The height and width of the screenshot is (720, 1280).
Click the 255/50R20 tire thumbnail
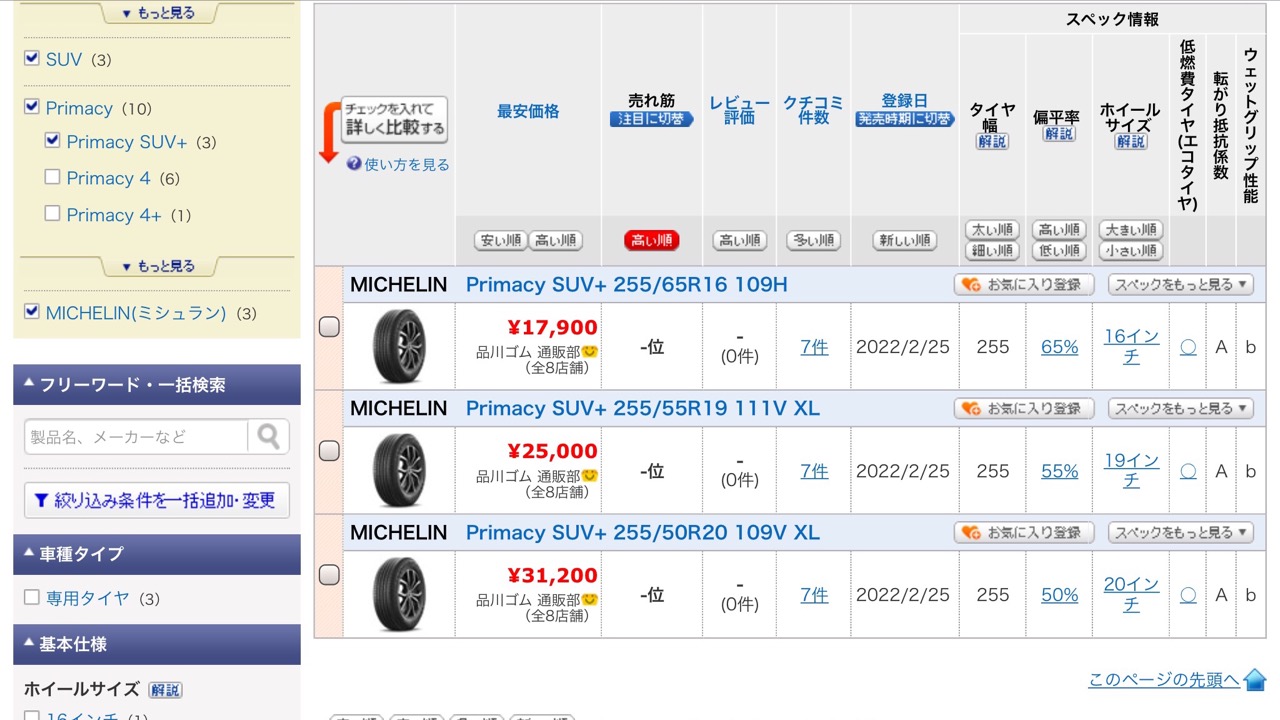399,595
